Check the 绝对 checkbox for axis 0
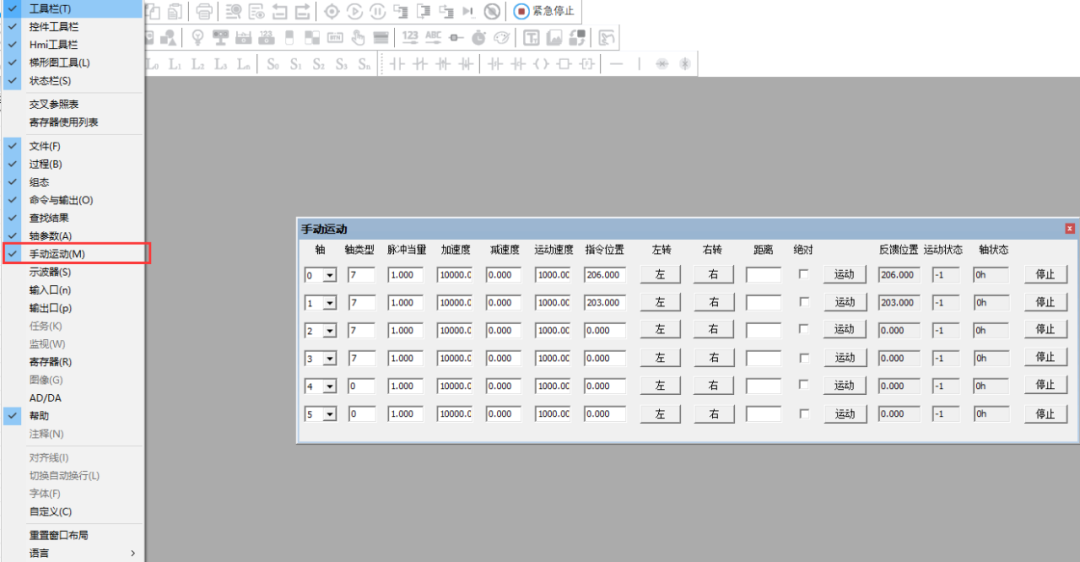 pos(803,274)
